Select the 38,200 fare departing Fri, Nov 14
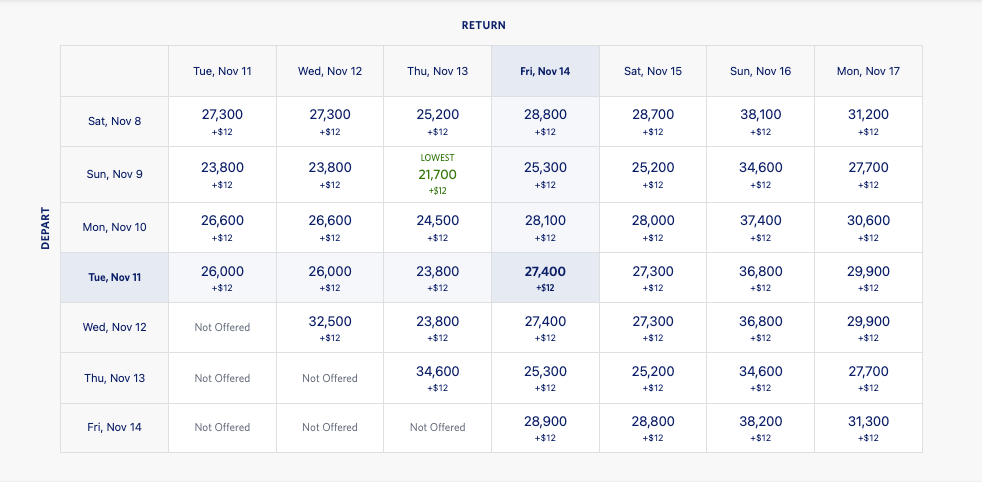The image size is (982, 482). 761,427
